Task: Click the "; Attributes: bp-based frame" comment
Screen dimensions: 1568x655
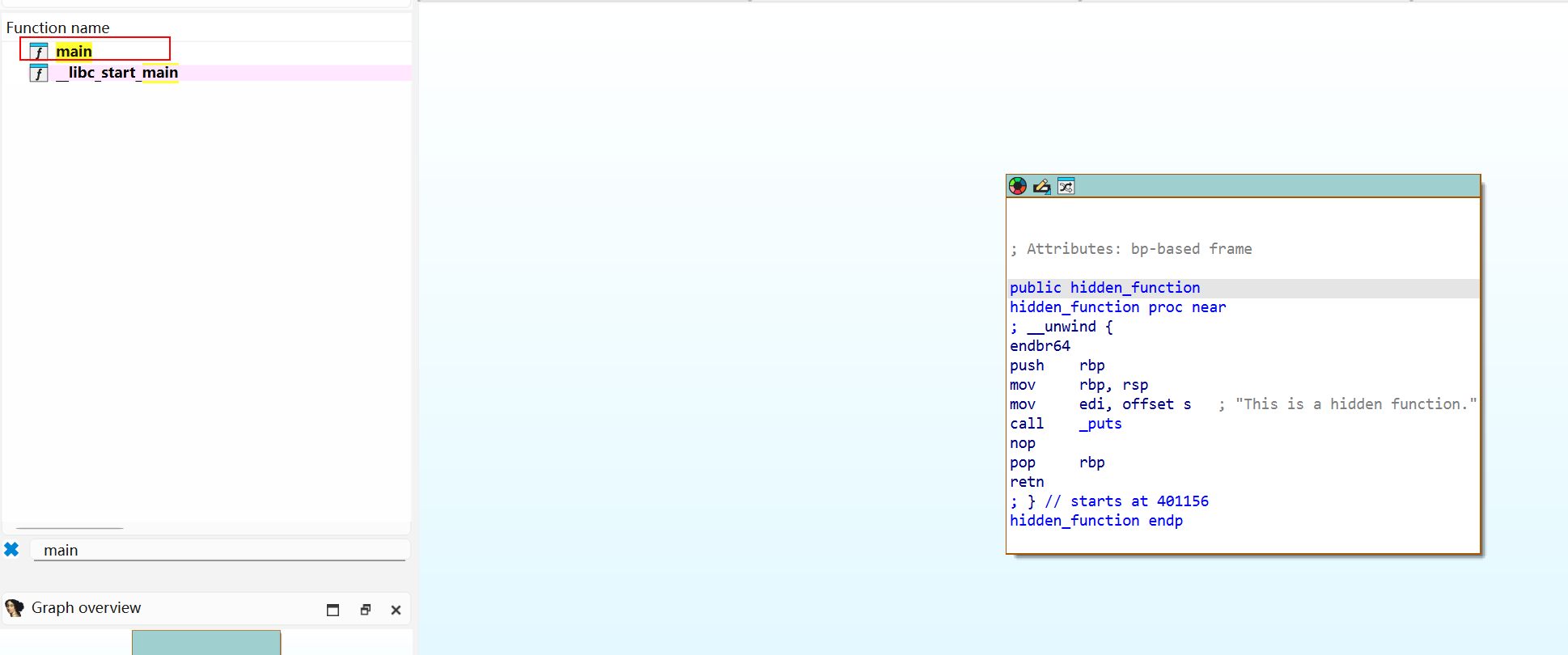Action: click(x=1131, y=249)
